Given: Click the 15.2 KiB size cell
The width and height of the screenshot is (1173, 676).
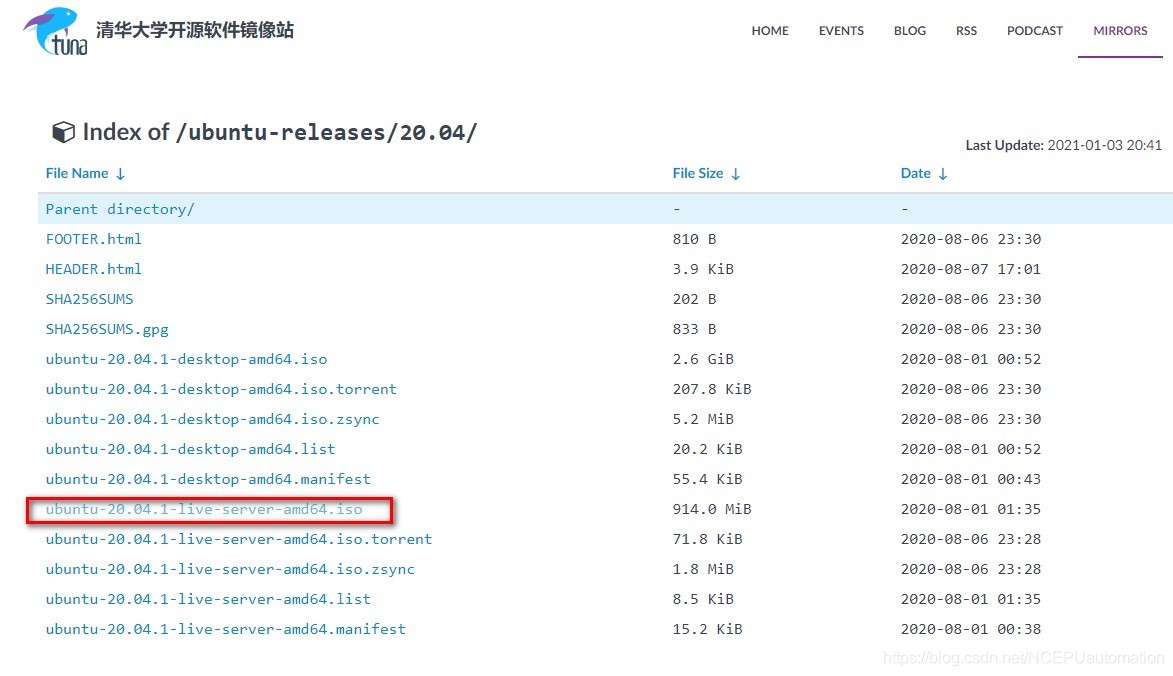Looking at the screenshot, I should pyautogui.click(x=707, y=629).
